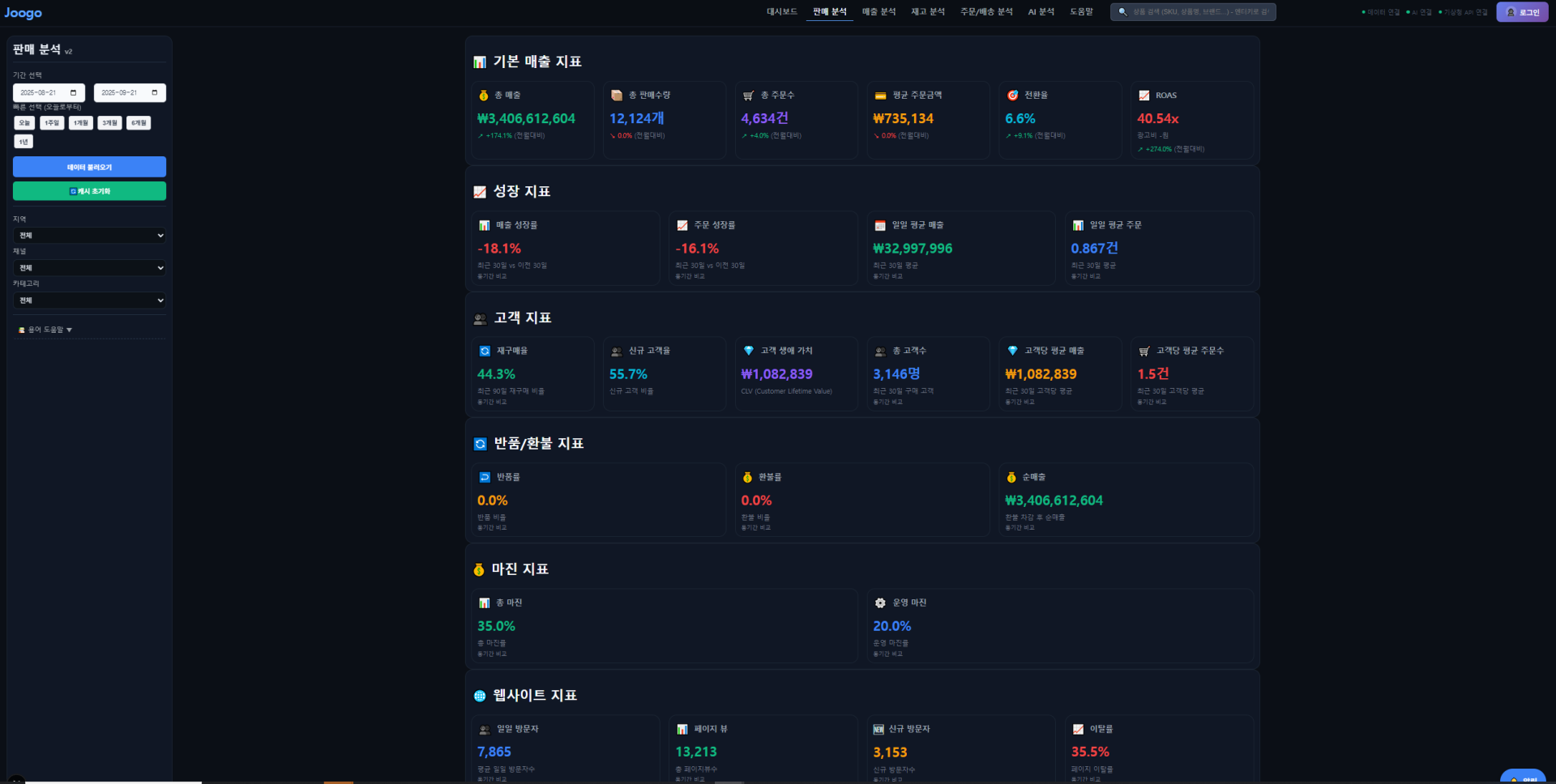The image size is (1556, 784).
Task: Click the 총 주문수 cart icon
Action: [748, 96]
